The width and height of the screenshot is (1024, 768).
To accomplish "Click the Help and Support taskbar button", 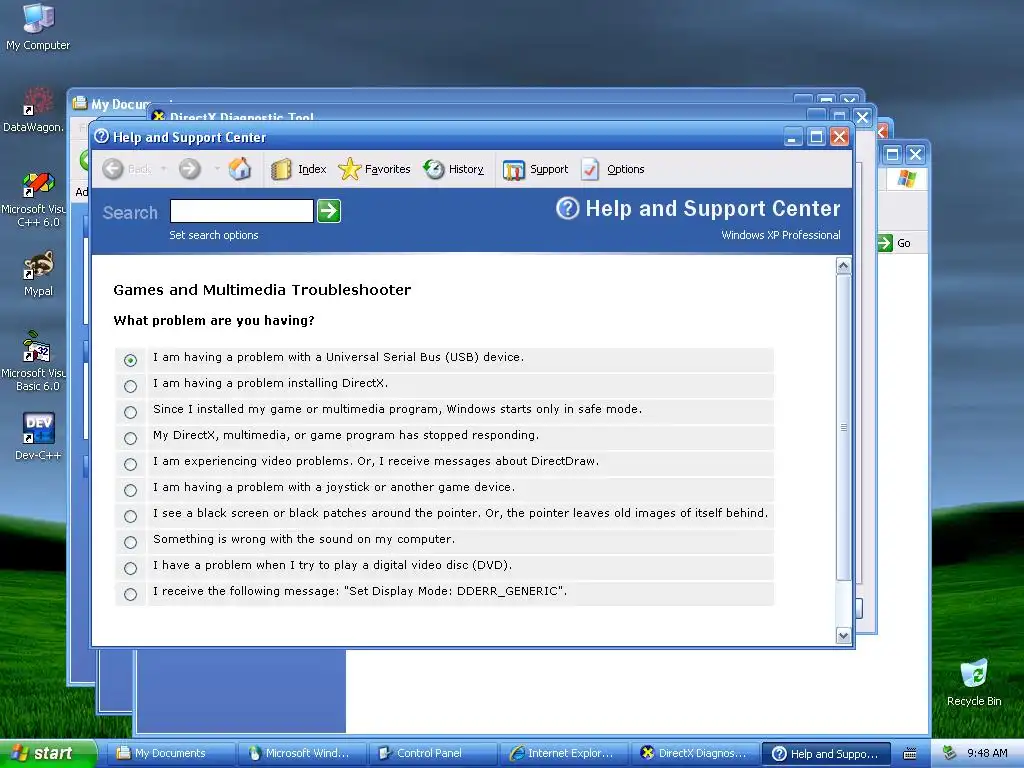I will (825, 754).
